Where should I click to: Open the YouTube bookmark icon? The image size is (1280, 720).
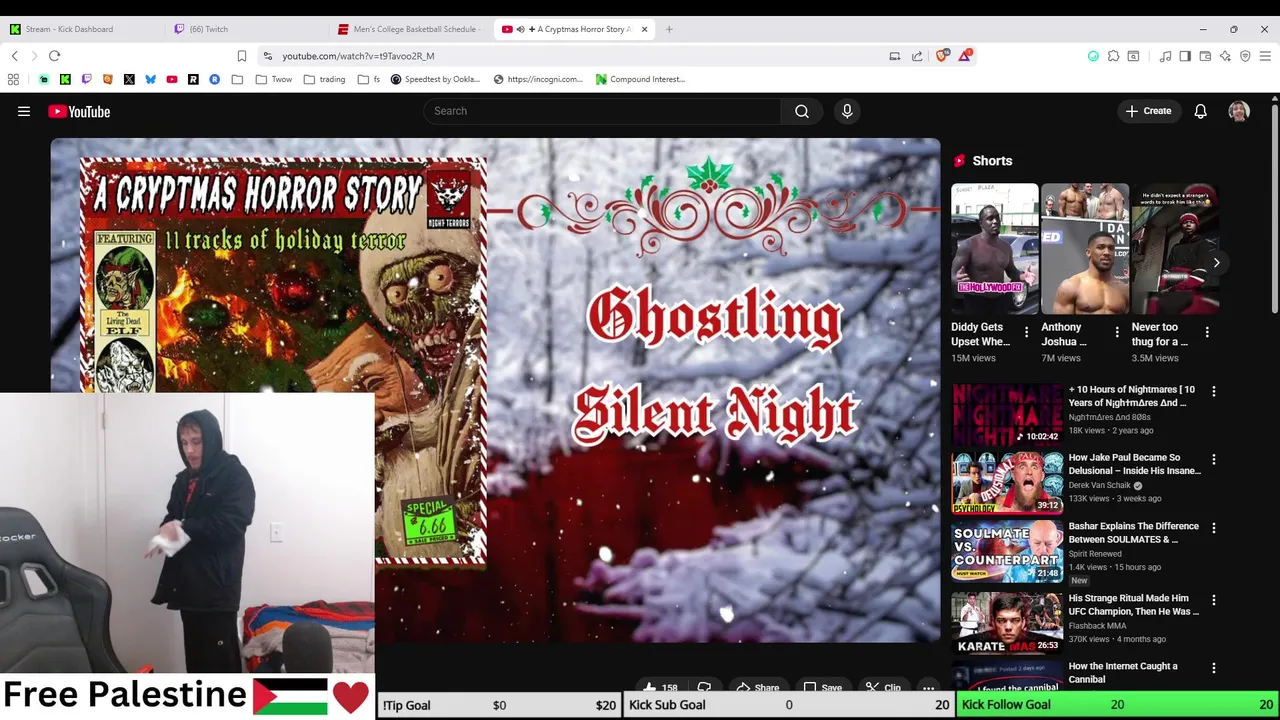tap(172, 79)
